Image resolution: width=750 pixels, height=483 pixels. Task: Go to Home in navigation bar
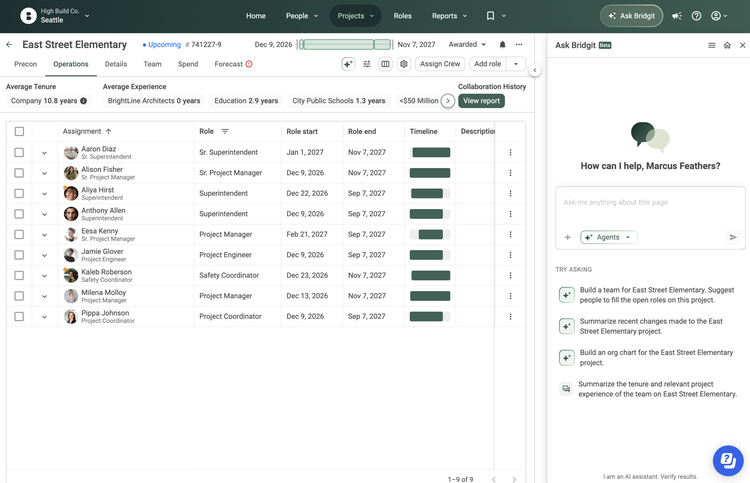click(x=256, y=16)
